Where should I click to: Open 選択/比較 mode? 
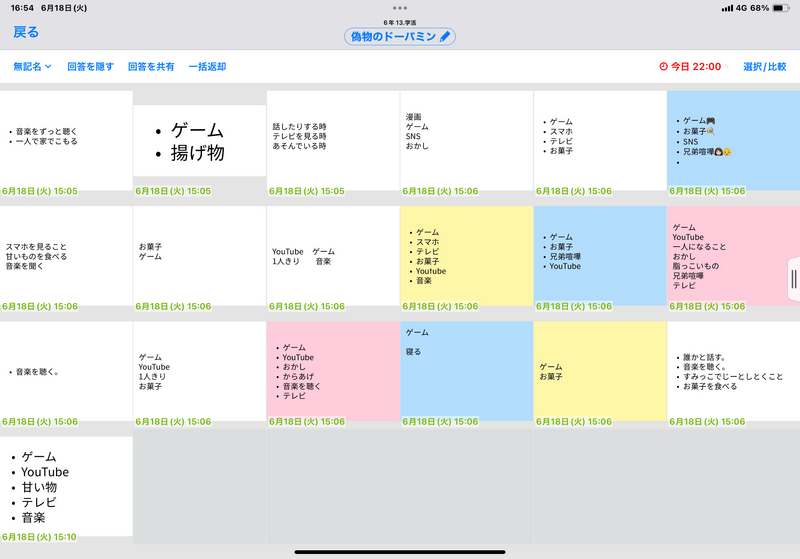click(765, 67)
